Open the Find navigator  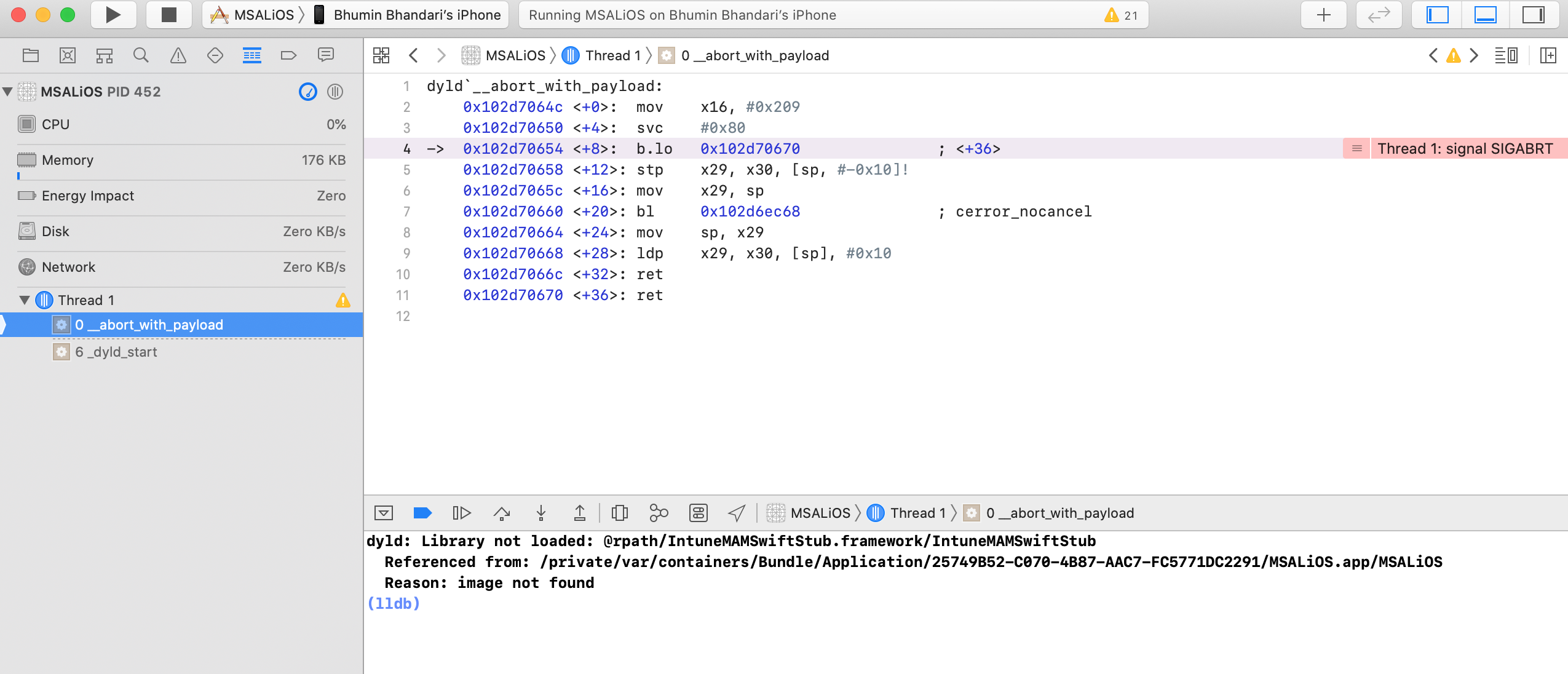[141, 55]
